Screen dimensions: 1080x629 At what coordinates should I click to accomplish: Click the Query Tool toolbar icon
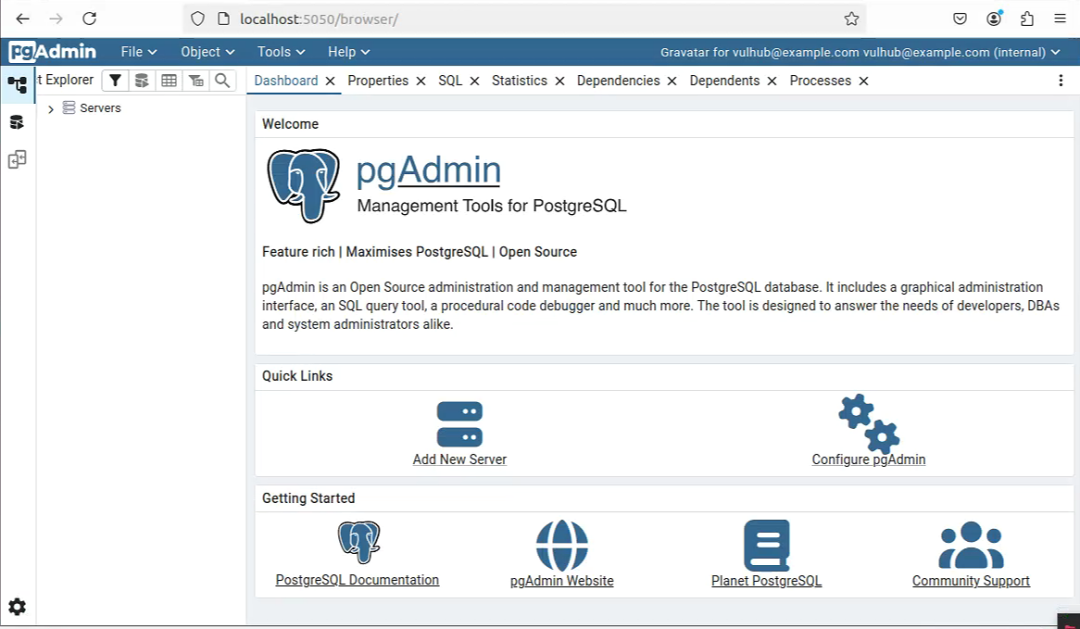click(142, 81)
